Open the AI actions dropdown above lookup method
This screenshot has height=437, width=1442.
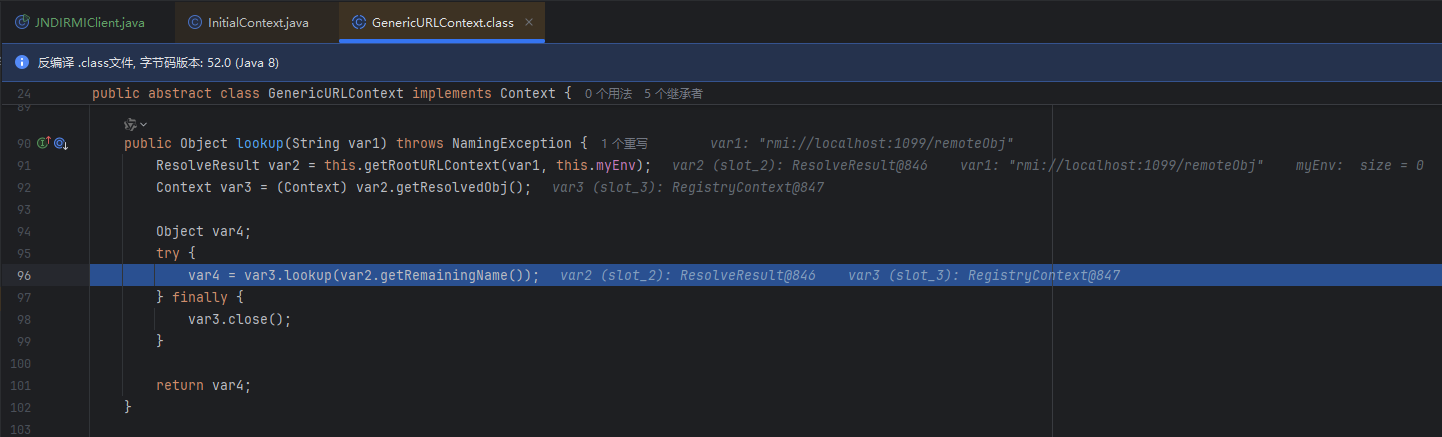[135, 124]
